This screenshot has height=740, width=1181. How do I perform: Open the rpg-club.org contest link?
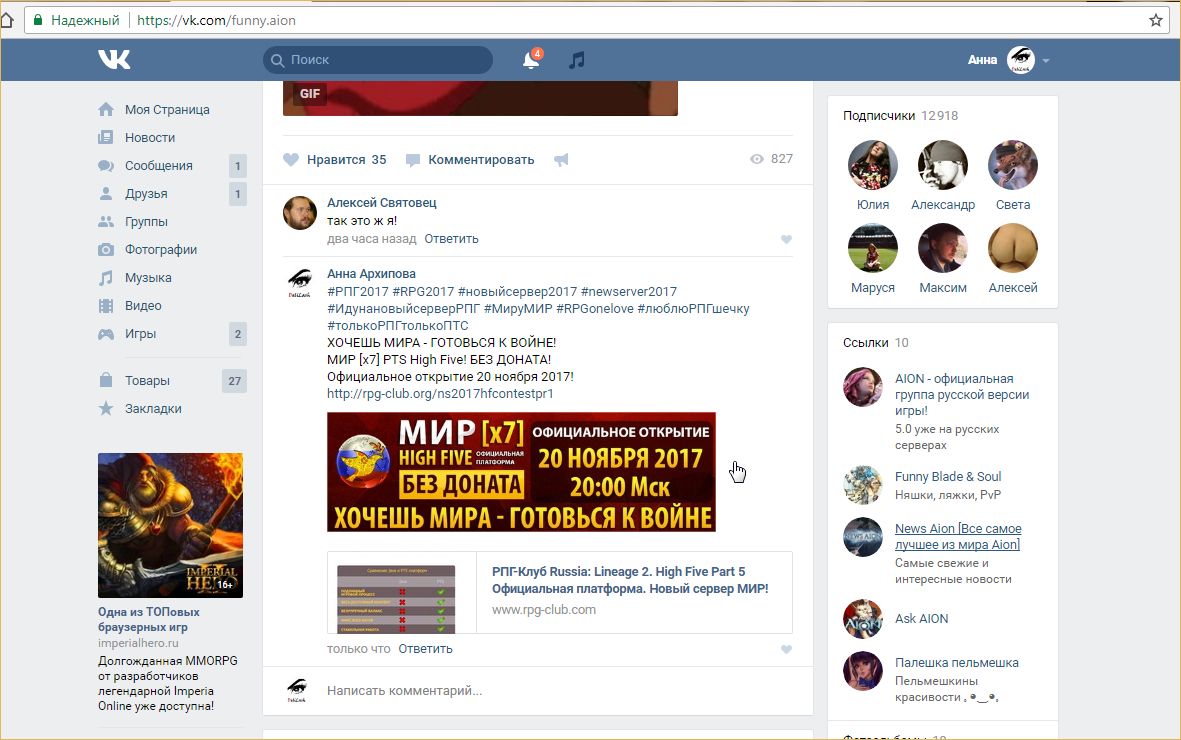coord(440,393)
